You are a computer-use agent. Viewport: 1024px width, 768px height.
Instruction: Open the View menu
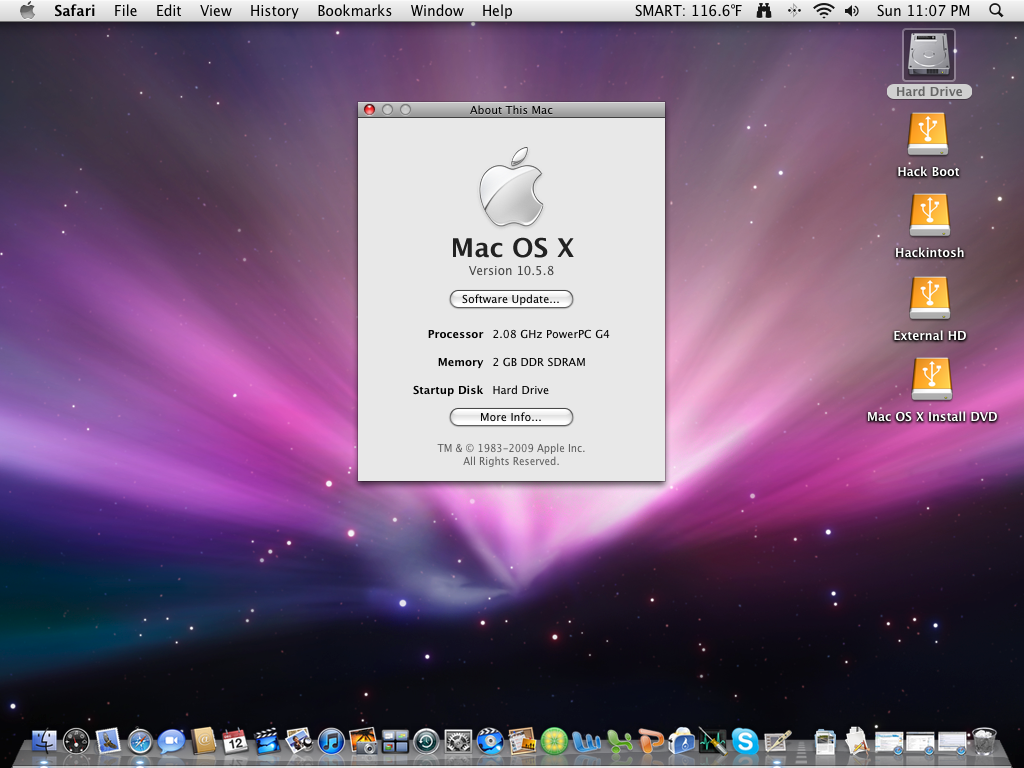[x=216, y=10]
